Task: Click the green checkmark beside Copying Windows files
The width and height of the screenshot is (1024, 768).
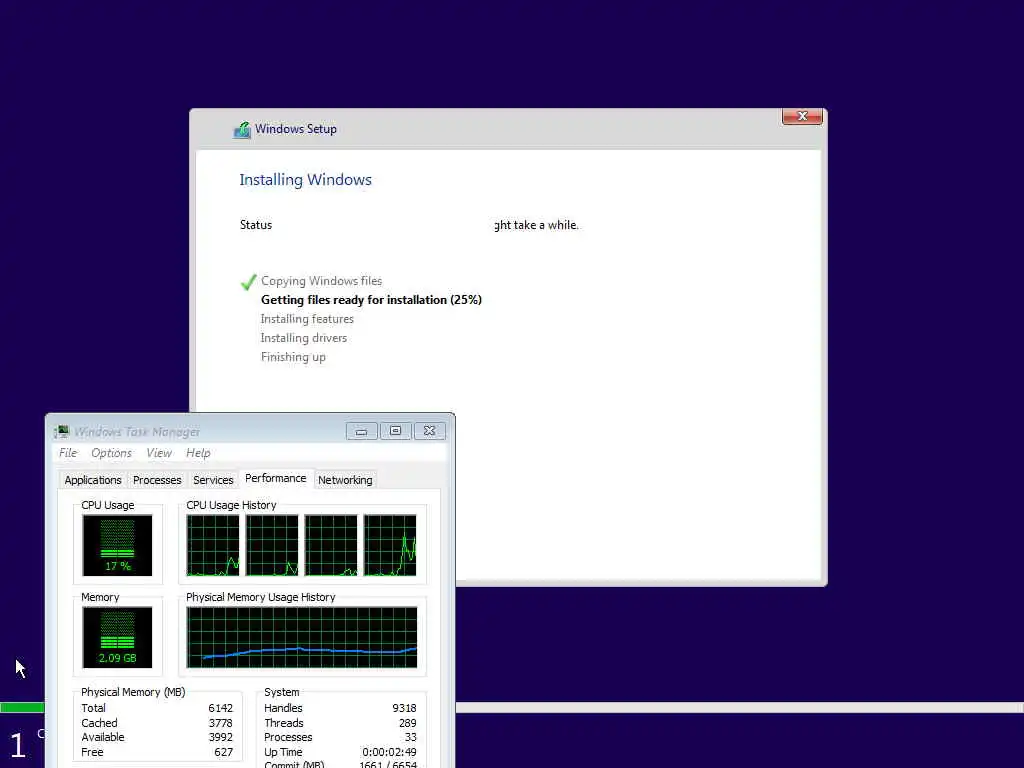Action: (248, 281)
